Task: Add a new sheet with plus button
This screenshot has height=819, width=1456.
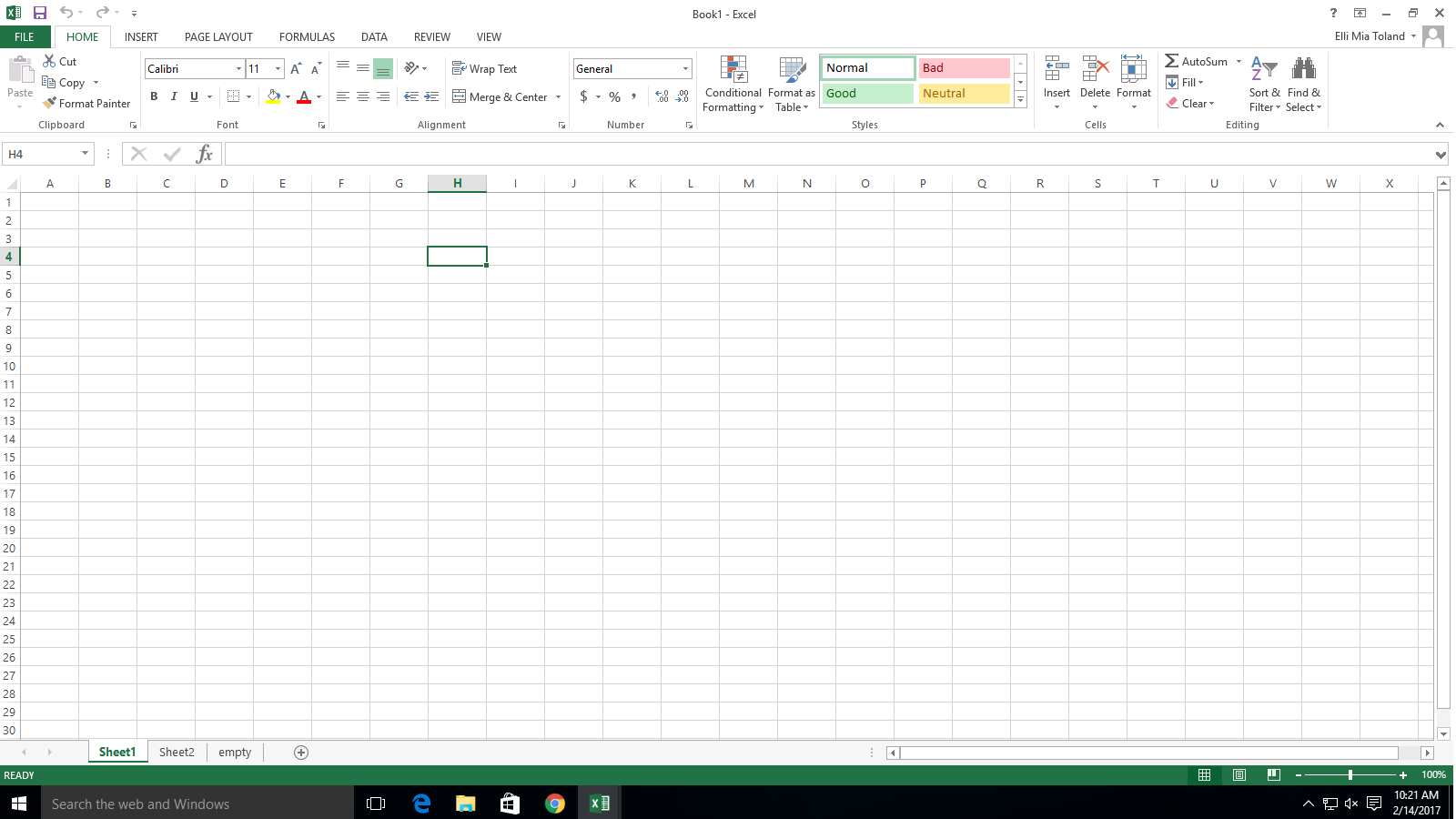Action: coord(301,752)
